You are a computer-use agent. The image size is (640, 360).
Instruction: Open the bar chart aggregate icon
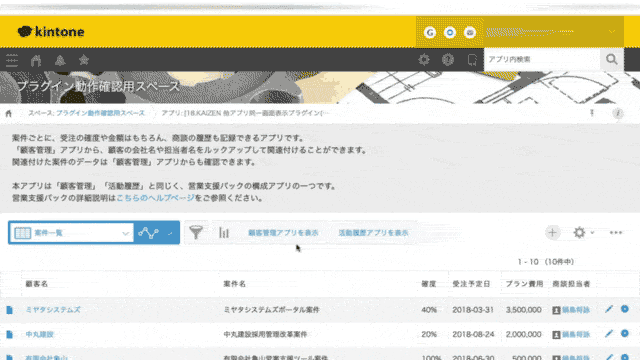[x=224, y=232]
